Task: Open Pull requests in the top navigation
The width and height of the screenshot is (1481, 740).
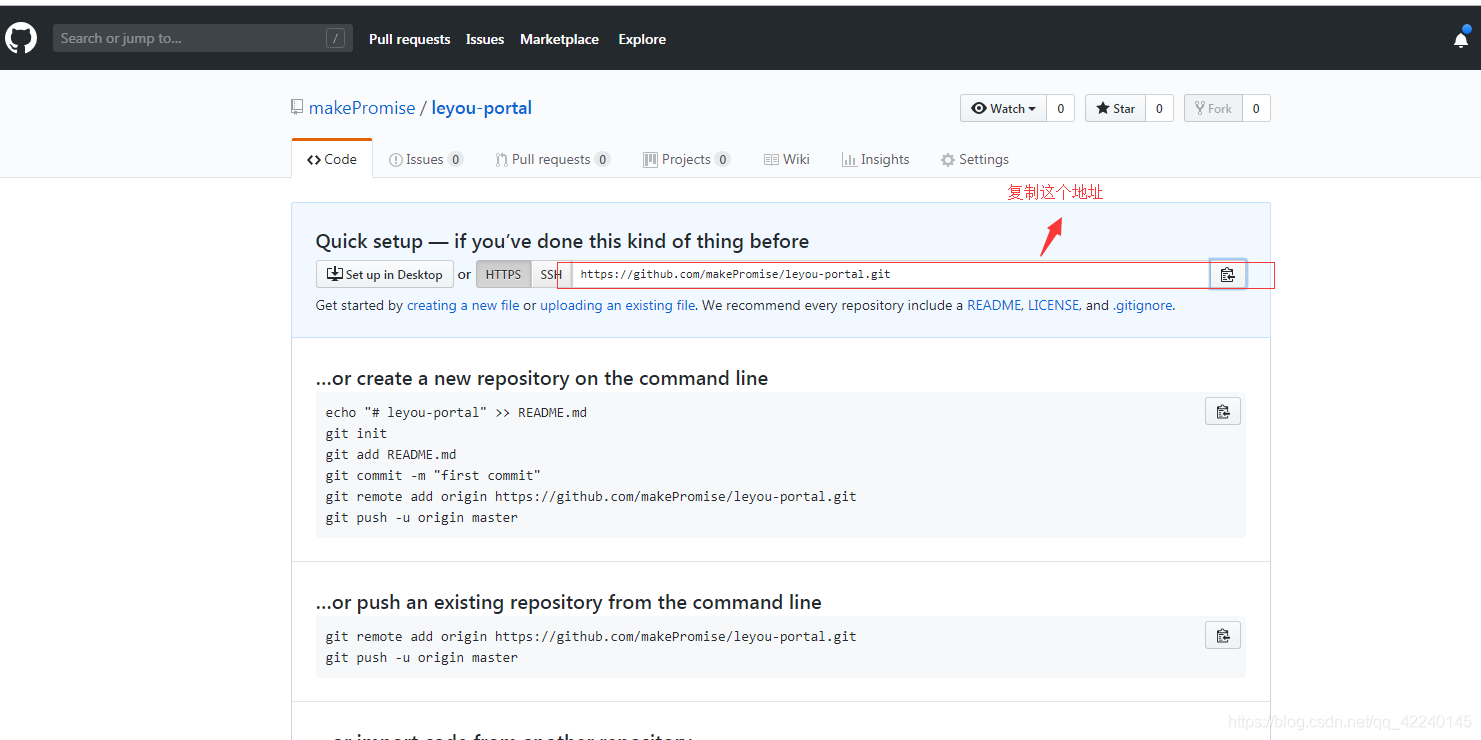Action: (x=410, y=39)
